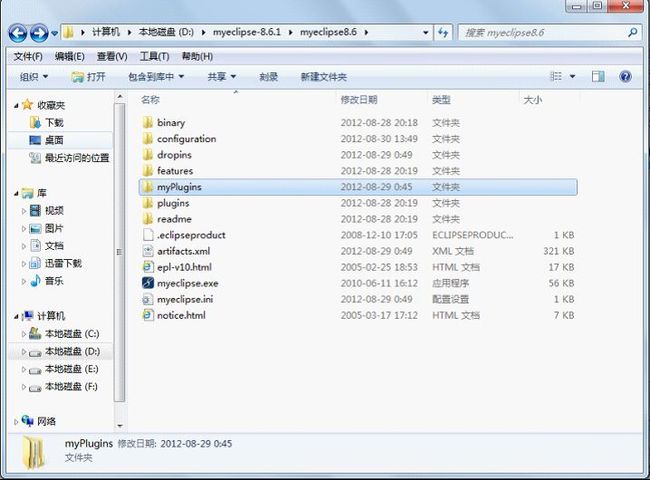Viewport: 650px width, 480px height.
Task: Select the configuration folder icon
Action: pyautogui.click(x=148, y=138)
